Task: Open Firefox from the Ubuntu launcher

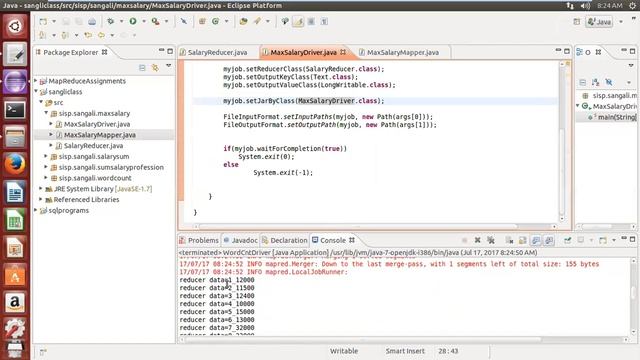Action: [x=15, y=164]
